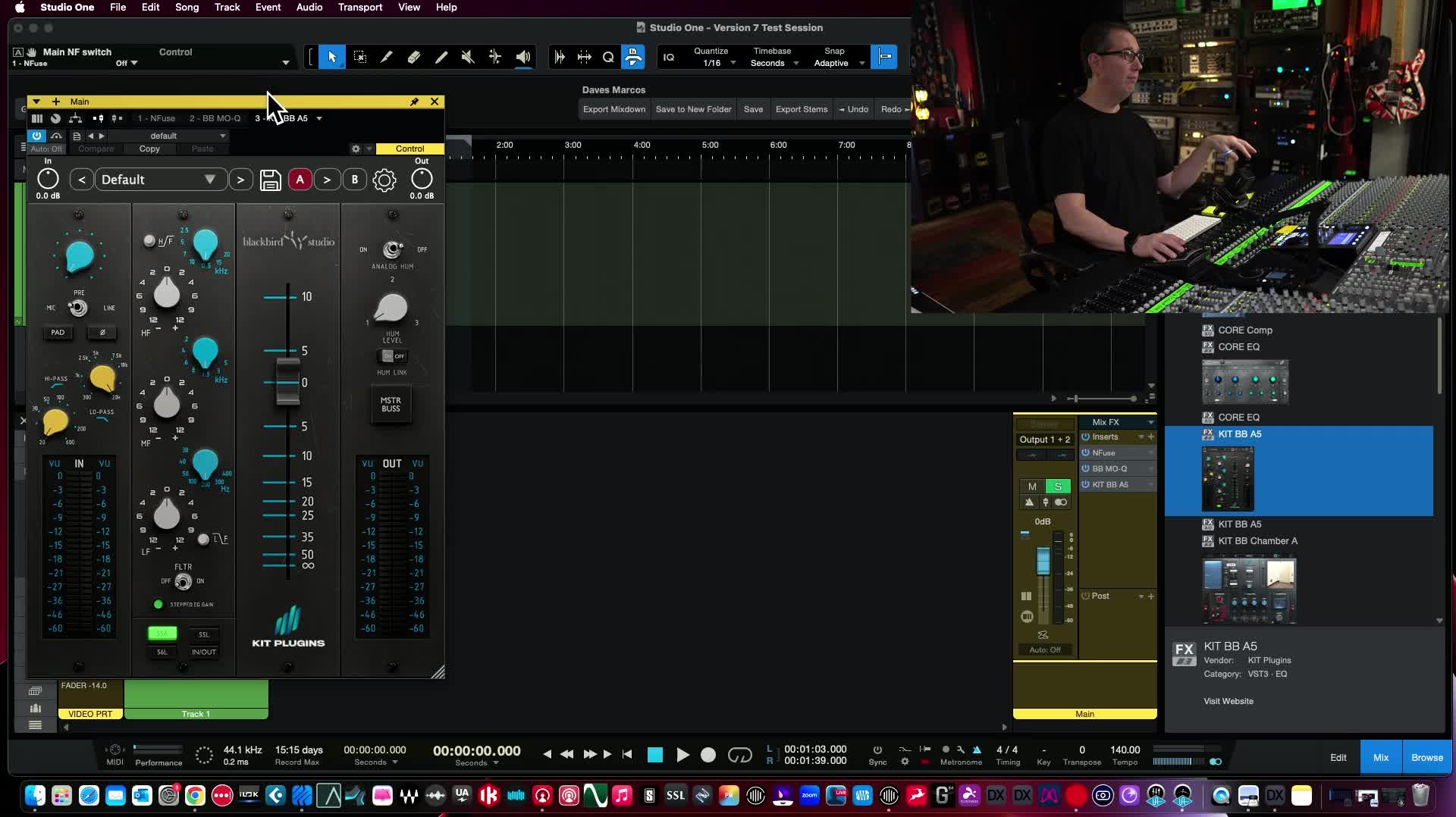
Task: Select the Paint (pencil) tool
Action: (441, 57)
